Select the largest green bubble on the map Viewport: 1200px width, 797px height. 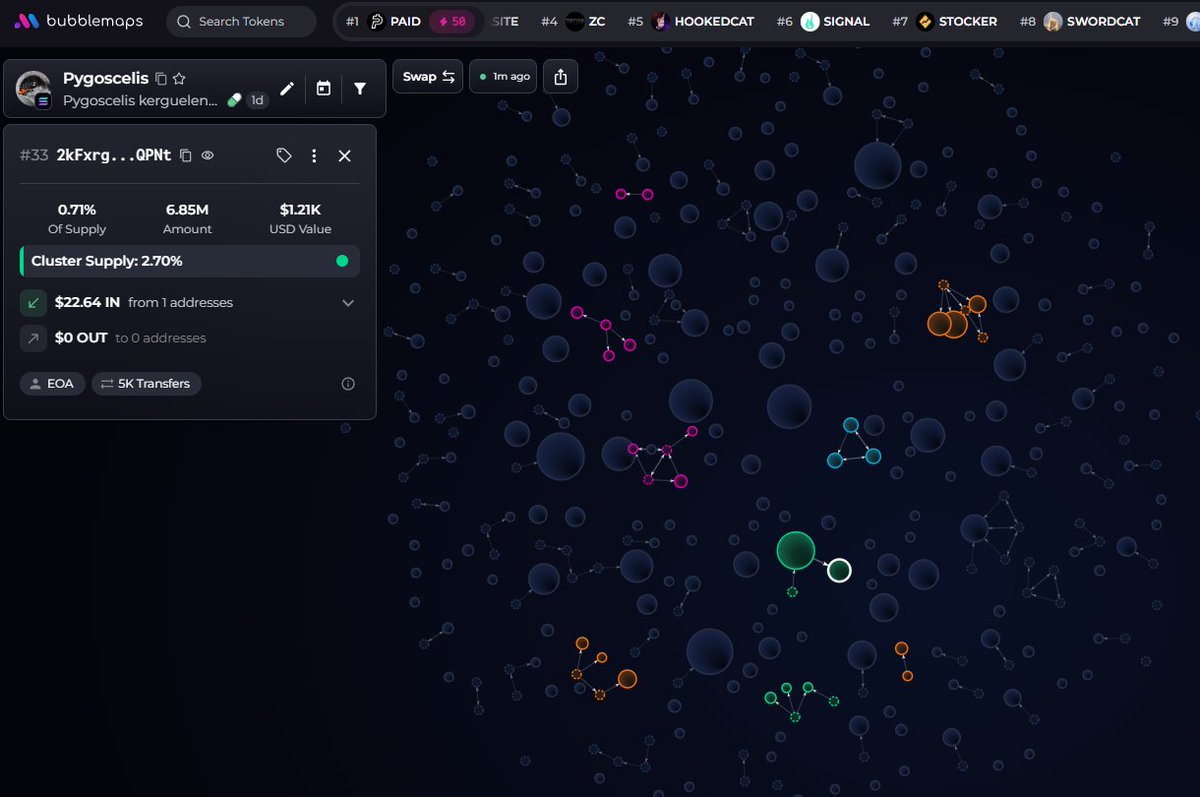(796, 551)
